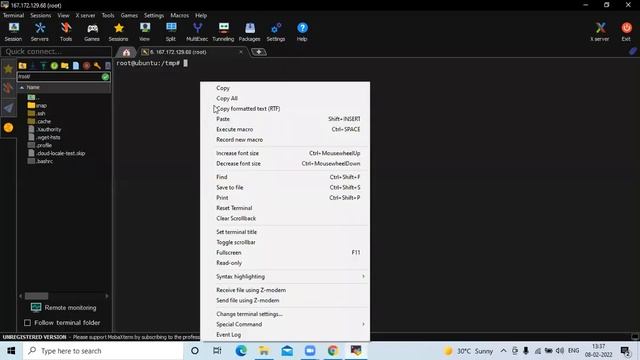Select Increase font size entry
The height and width of the screenshot is (360, 640).
coord(285,153)
